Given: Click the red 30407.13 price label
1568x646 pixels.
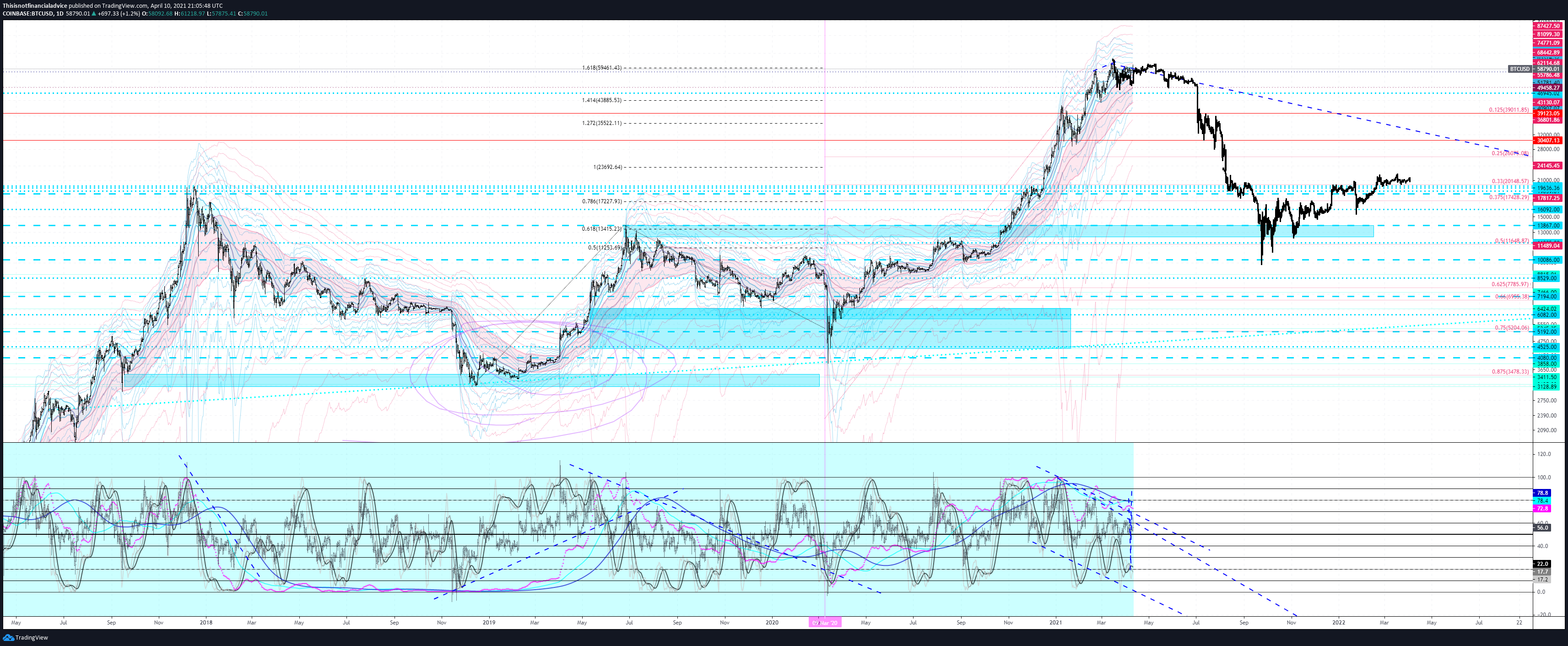Looking at the screenshot, I should pos(1548,141).
